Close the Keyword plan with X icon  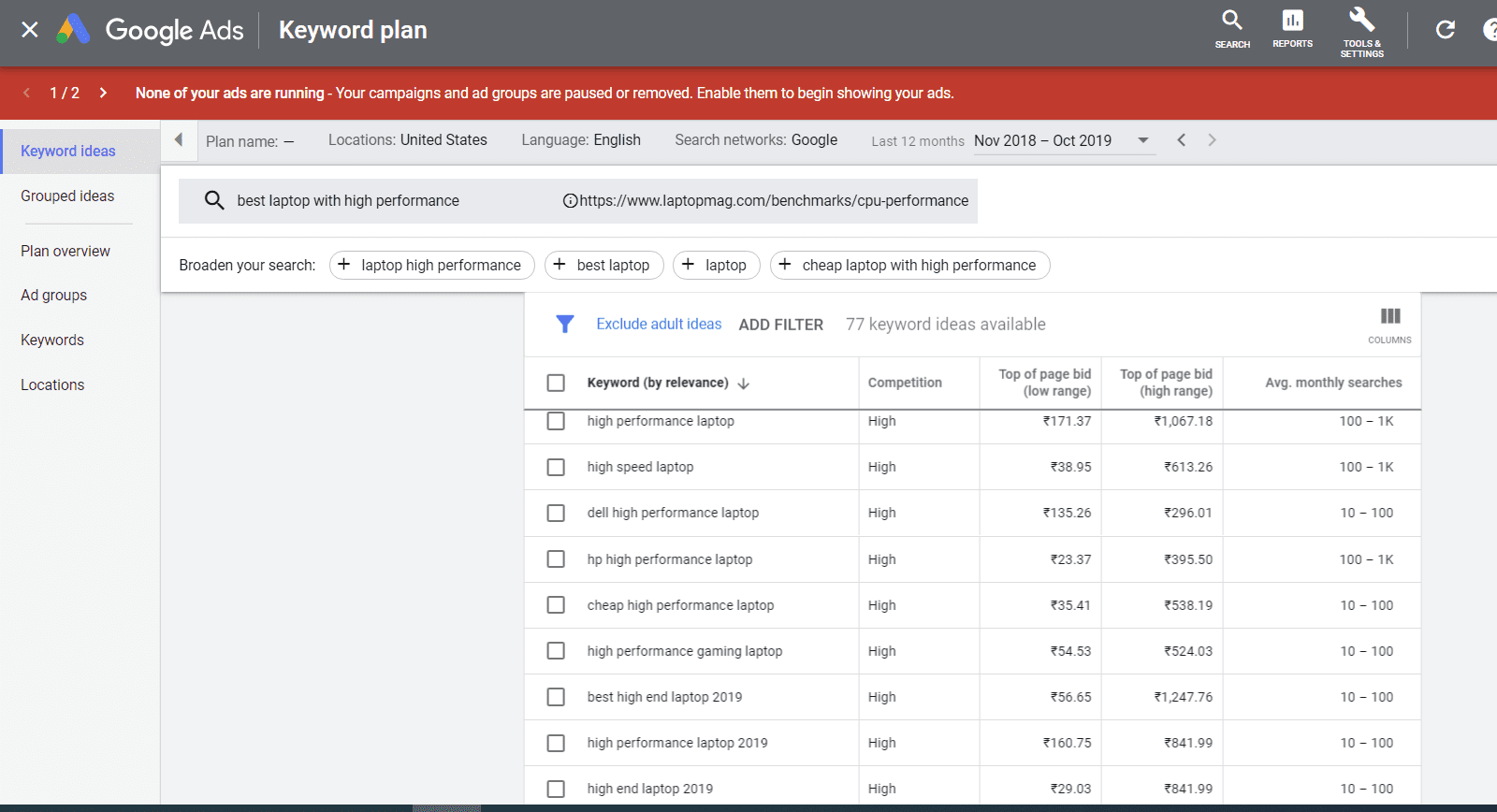[x=30, y=30]
